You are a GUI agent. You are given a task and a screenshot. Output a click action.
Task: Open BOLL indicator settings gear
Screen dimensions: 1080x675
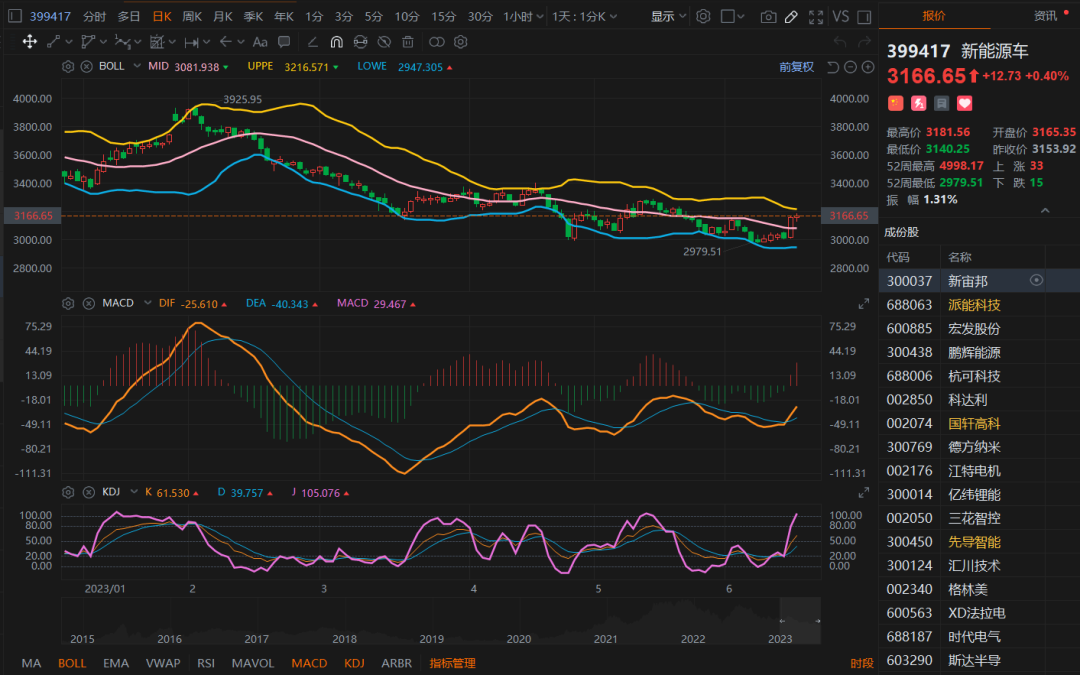68,66
